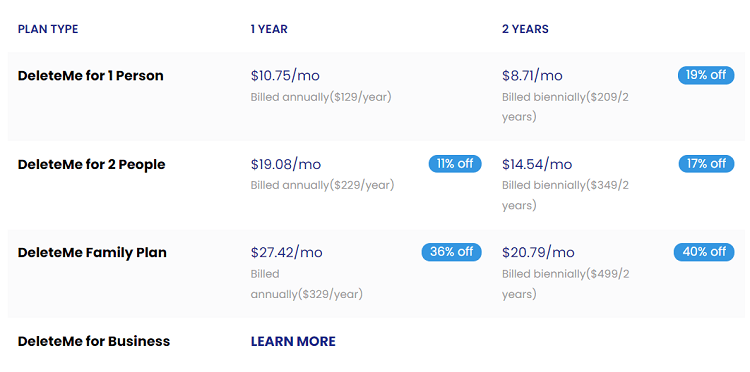Select the 36% off Family Plan badge
The image size is (750, 372).
coord(452,252)
